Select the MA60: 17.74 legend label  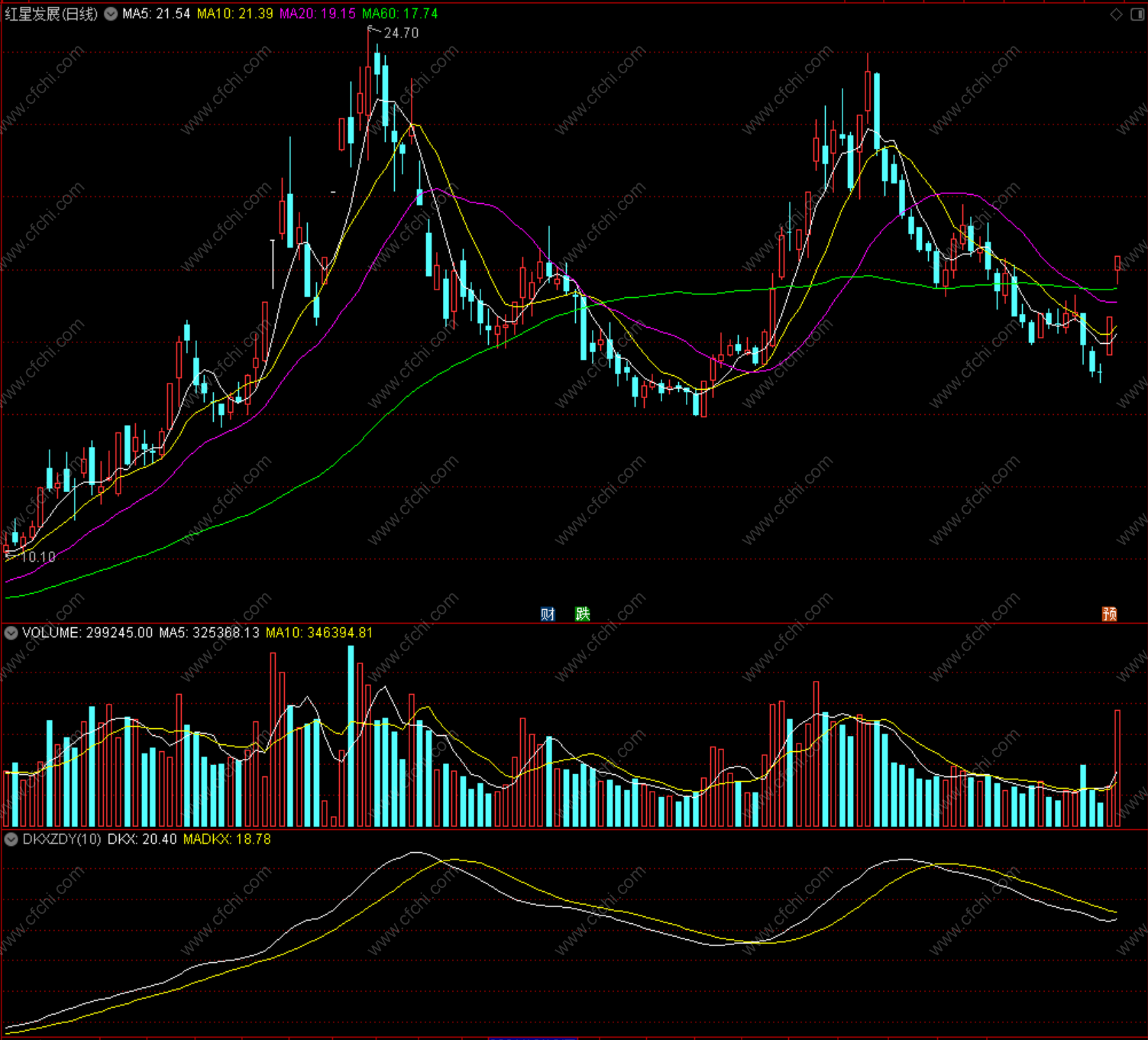click(399, 14)
